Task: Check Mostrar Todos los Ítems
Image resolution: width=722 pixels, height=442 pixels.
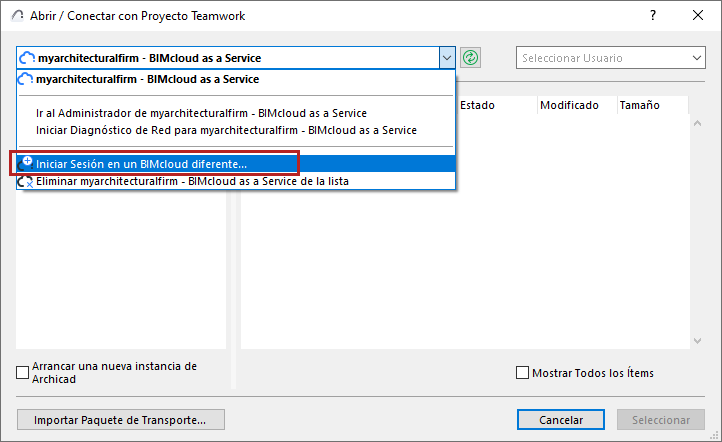Action: [522, 373]
